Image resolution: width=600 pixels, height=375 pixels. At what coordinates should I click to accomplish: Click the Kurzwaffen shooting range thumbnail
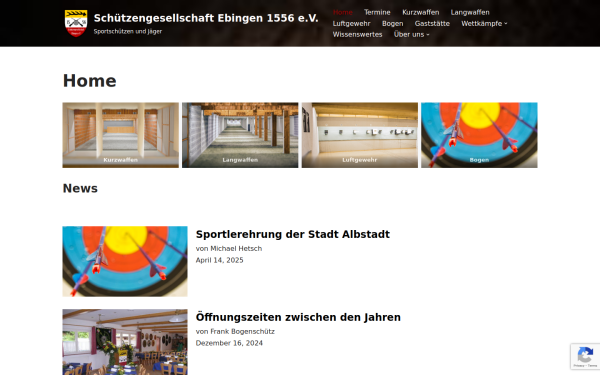tap(121, 135)
